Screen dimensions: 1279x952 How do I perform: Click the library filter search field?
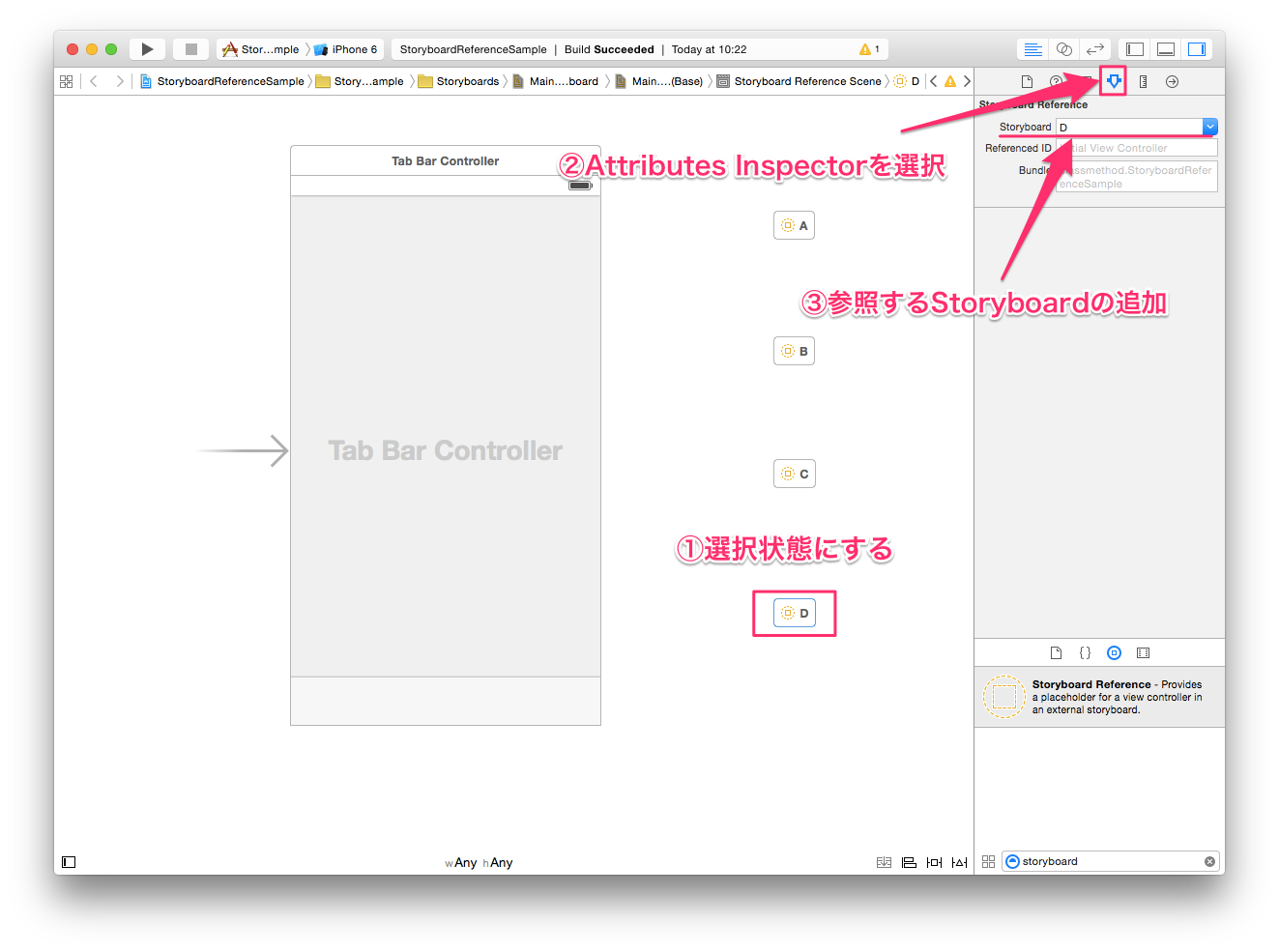click(x=1112, y=861)
